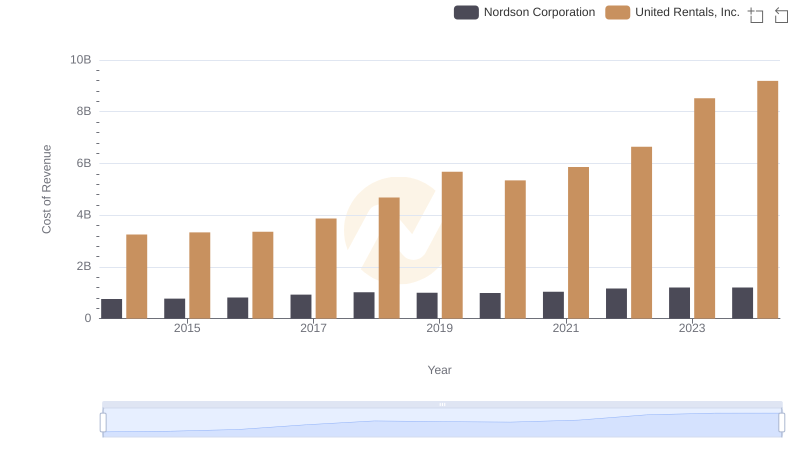The height and width of the screenshot is (461, 800).
Task: Click the United Rentals bar for 2023
Action: pos(704,208)
